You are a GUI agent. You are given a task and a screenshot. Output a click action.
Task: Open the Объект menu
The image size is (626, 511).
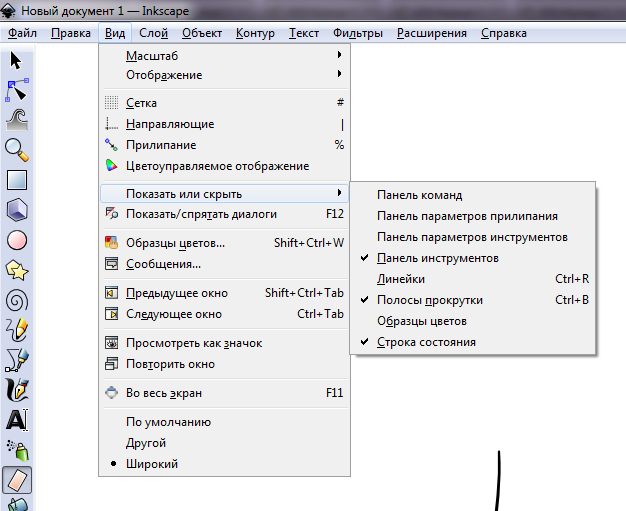202,33
